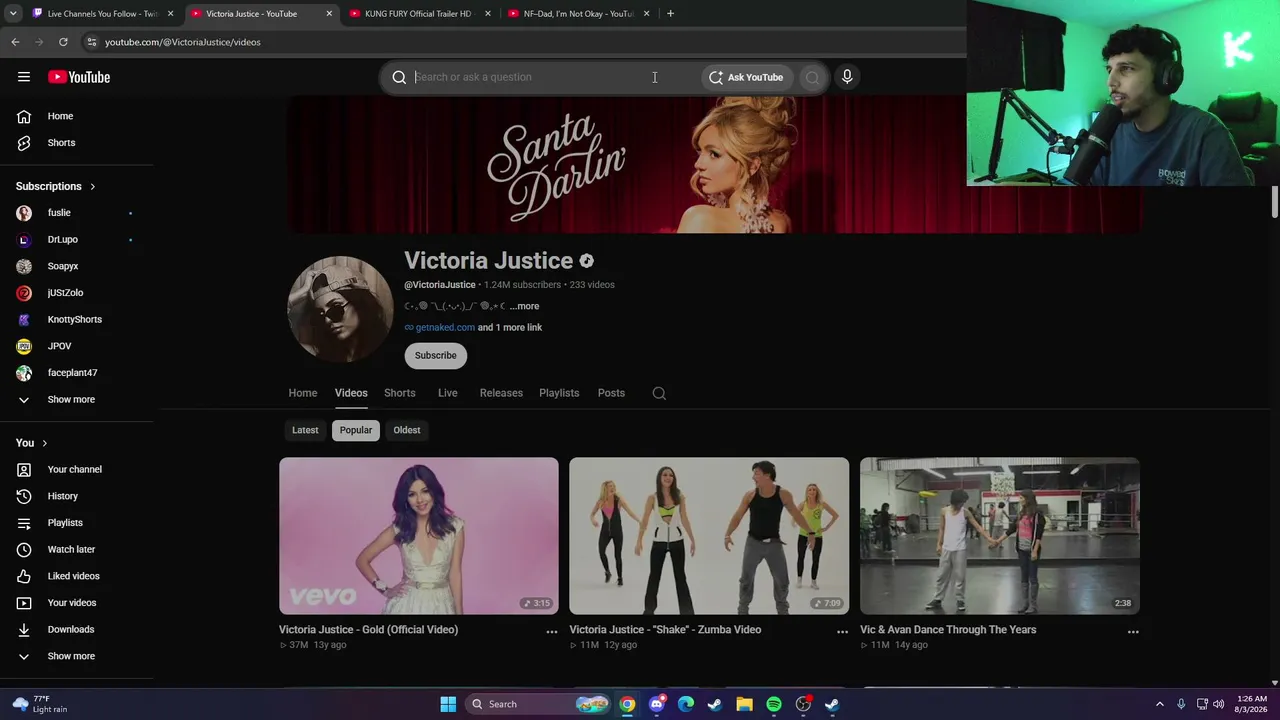Switch to the channel Home tab
This screenshot has height=720, width=1280.
pyautogui.click(x=303, y=393)
